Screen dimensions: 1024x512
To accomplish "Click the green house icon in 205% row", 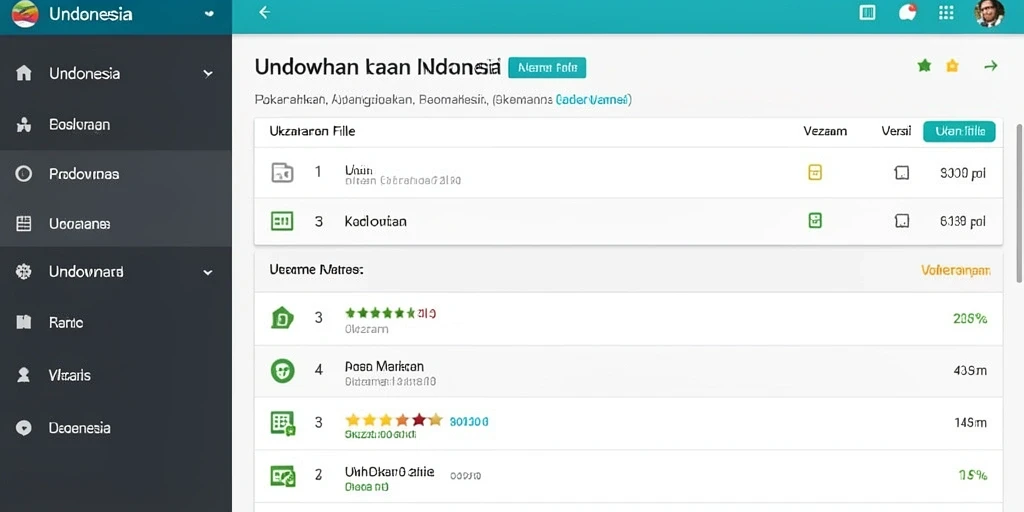I will 282,318.
